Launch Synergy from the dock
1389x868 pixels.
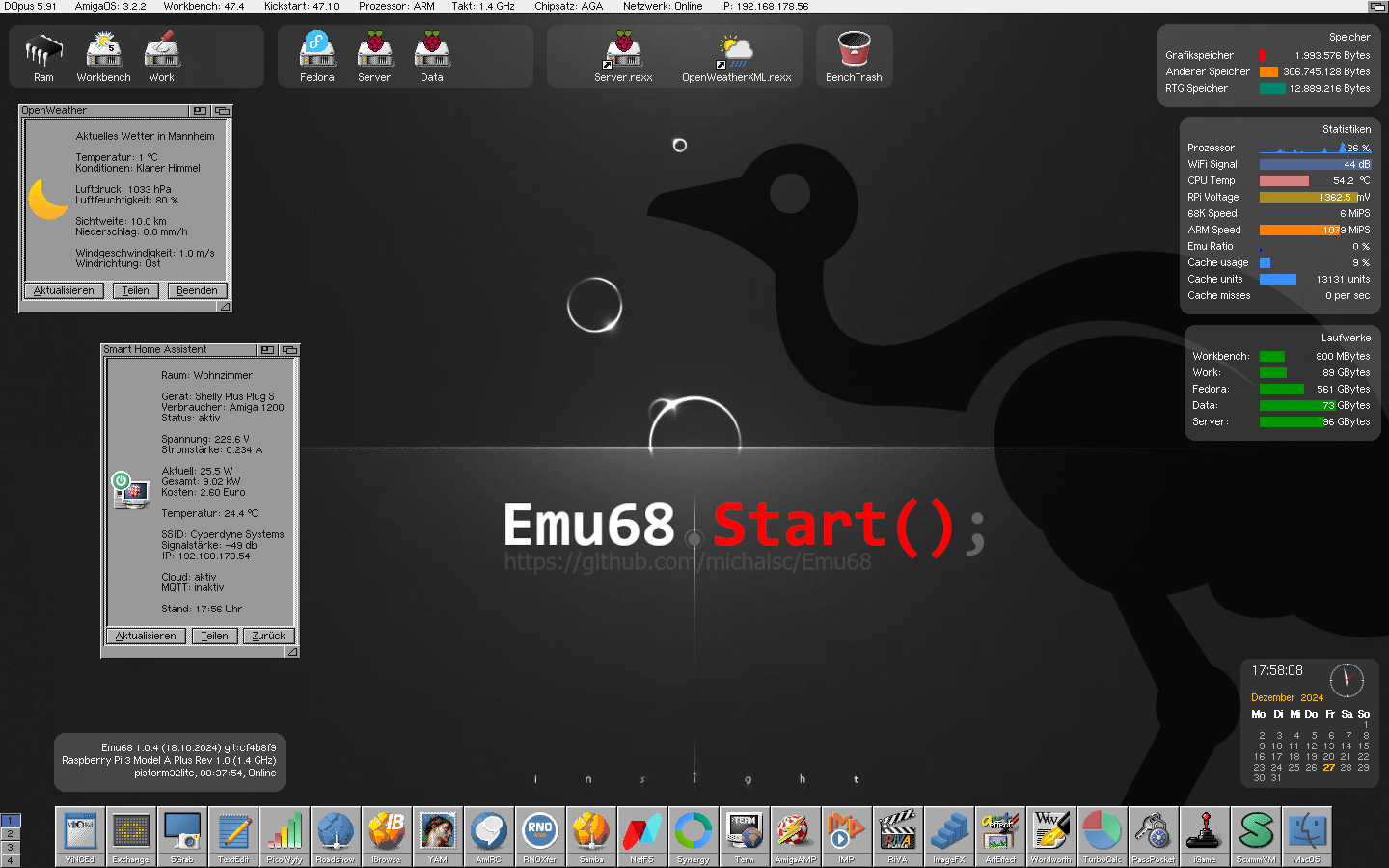coord(694,836)
